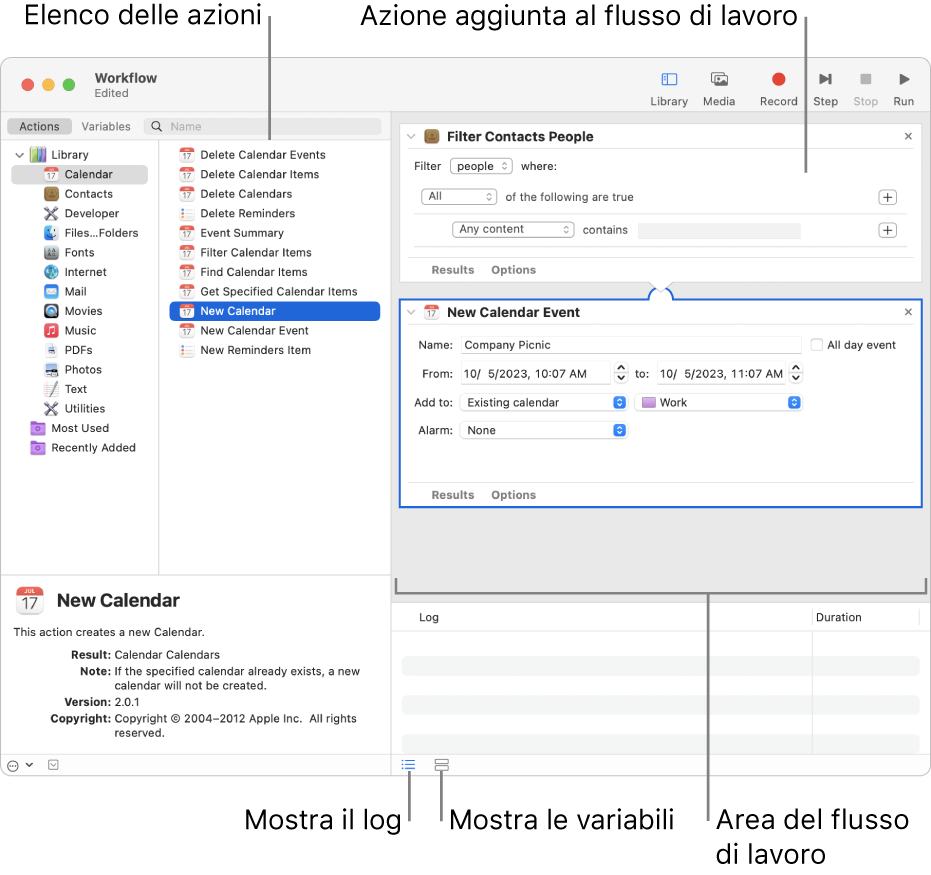Open the Work calendar dropdown
931x875 pixels.
click(x=718, y=403)
